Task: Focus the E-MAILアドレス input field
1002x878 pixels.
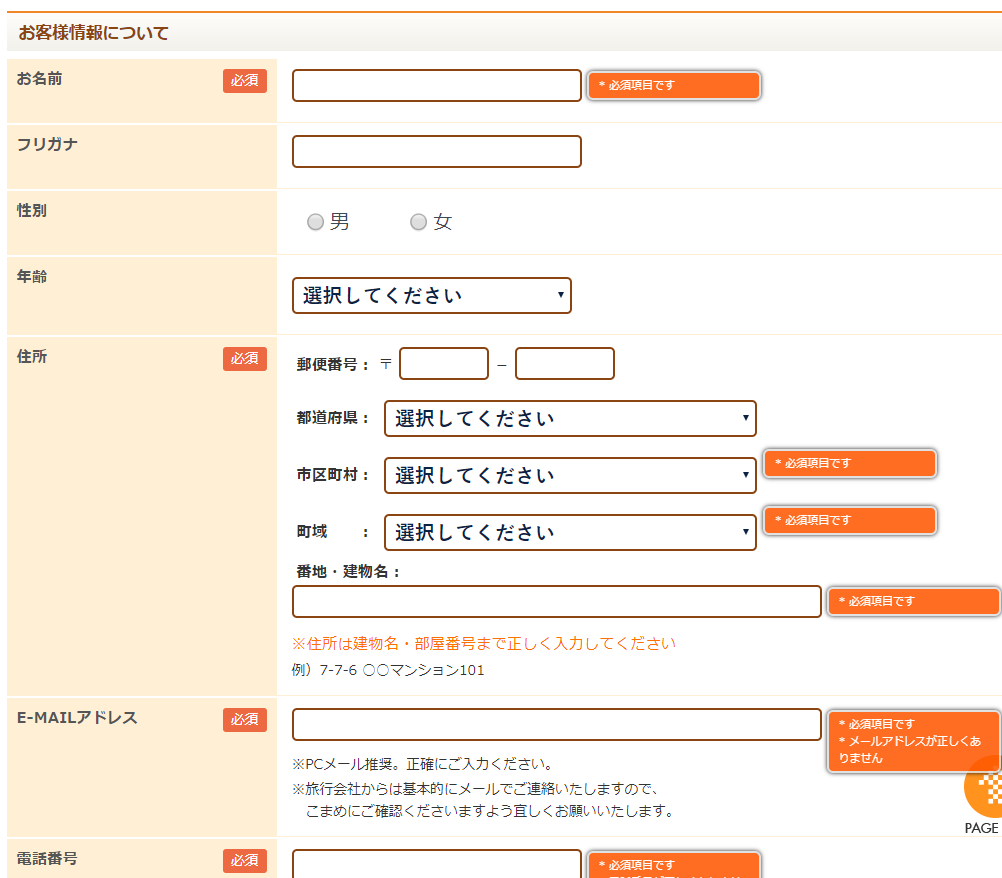Action: click(x=556, y=725)
